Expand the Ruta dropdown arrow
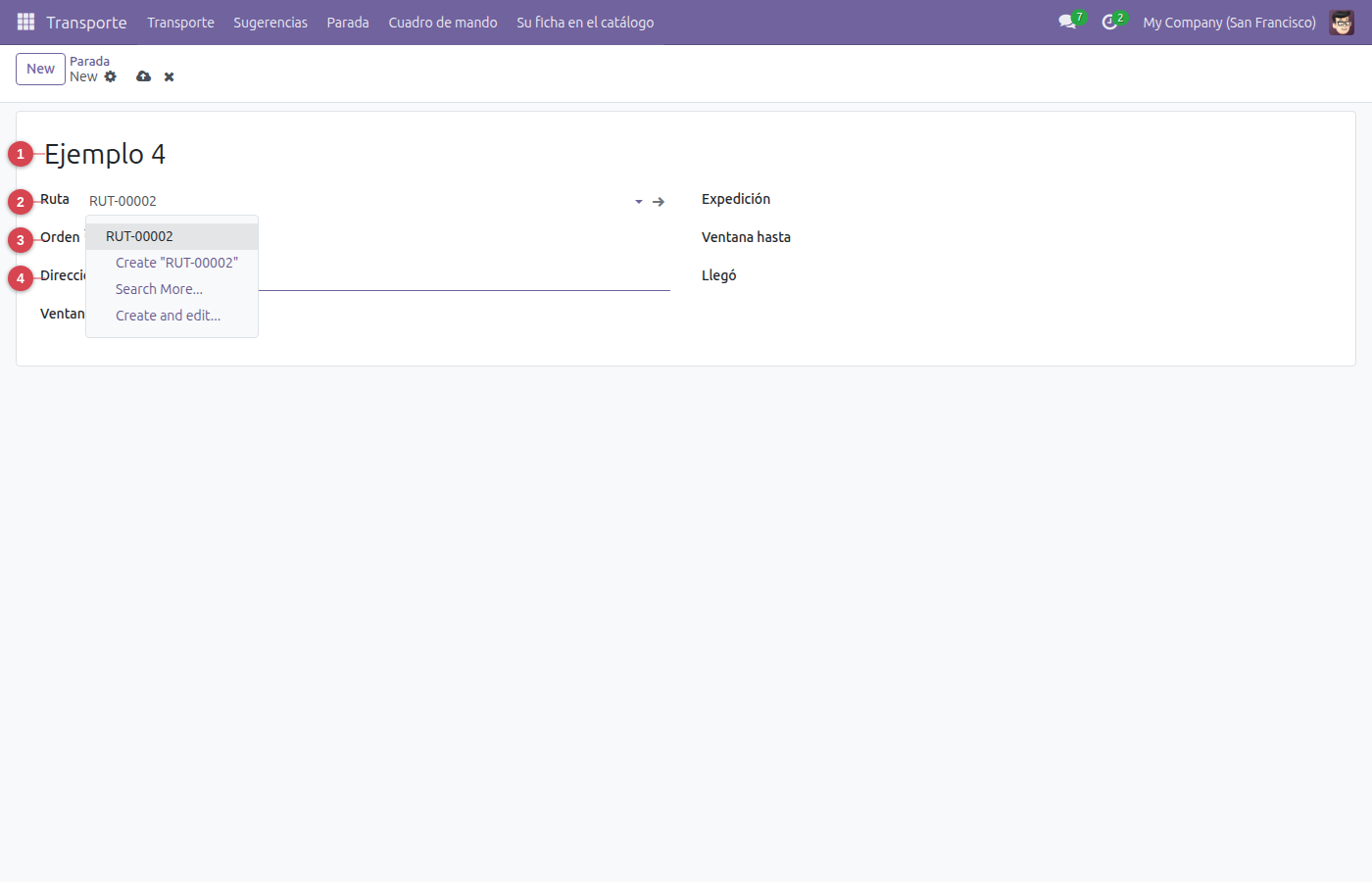 coord(639,201)
